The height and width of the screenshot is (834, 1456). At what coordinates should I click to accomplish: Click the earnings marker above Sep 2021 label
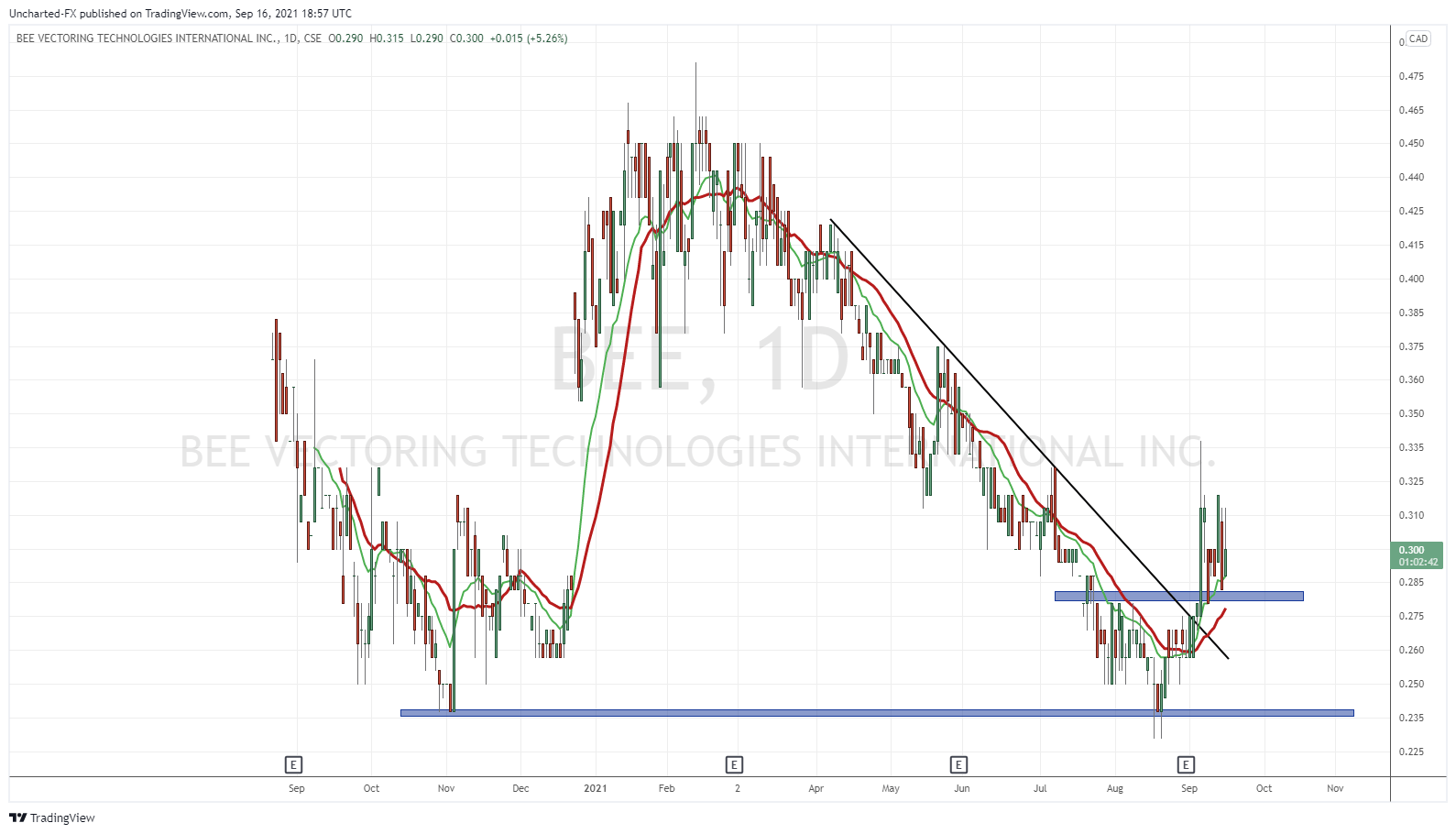click(x=1186, y=764)
